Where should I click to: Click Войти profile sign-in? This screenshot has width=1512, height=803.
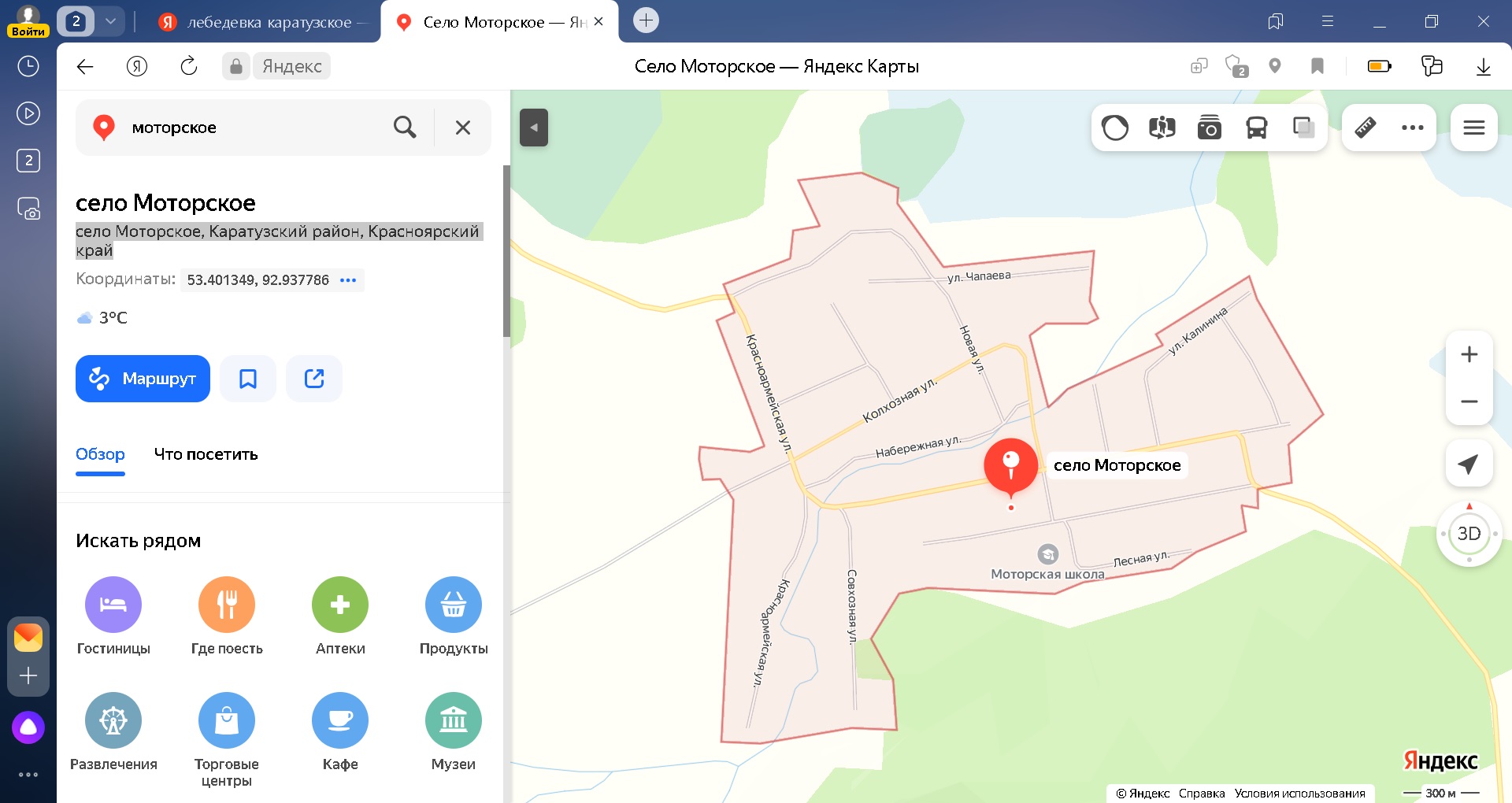(28, 22)
